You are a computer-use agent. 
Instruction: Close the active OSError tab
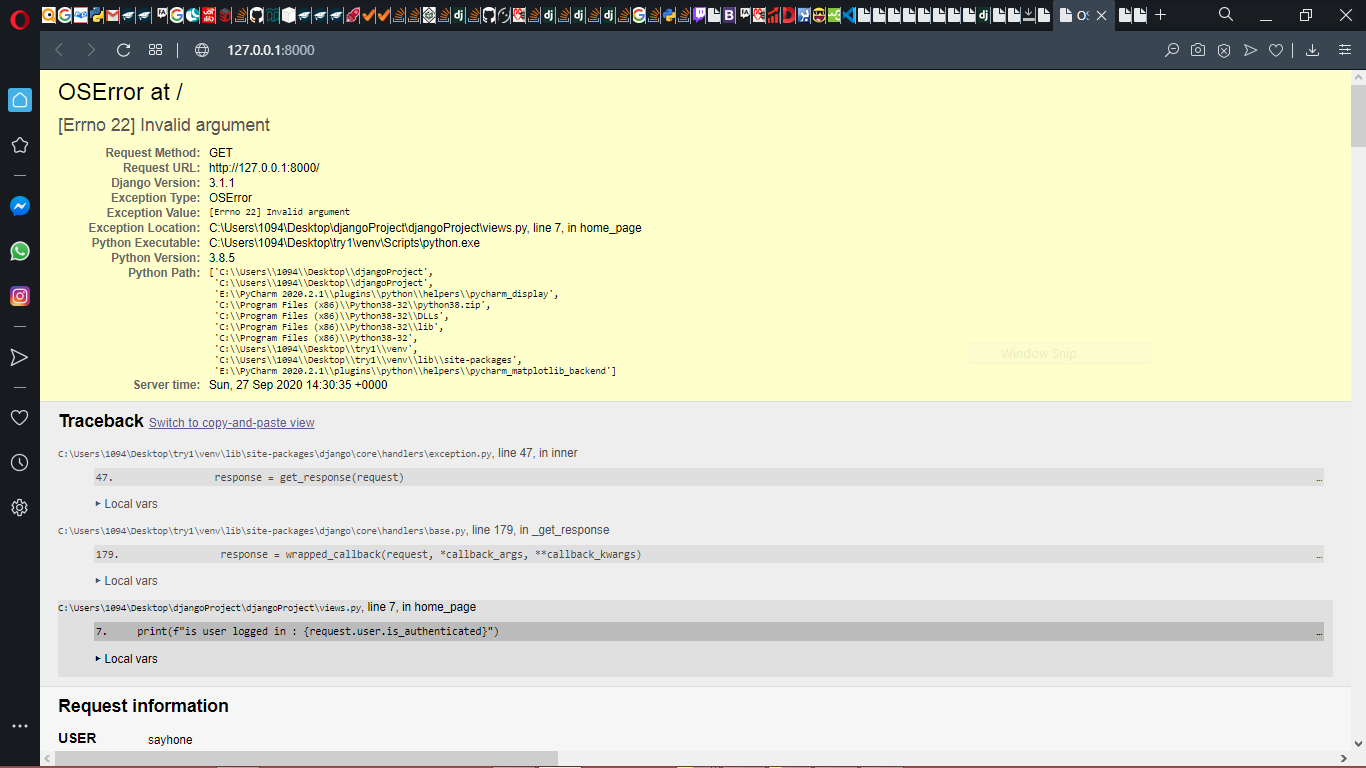point(1101,15)
